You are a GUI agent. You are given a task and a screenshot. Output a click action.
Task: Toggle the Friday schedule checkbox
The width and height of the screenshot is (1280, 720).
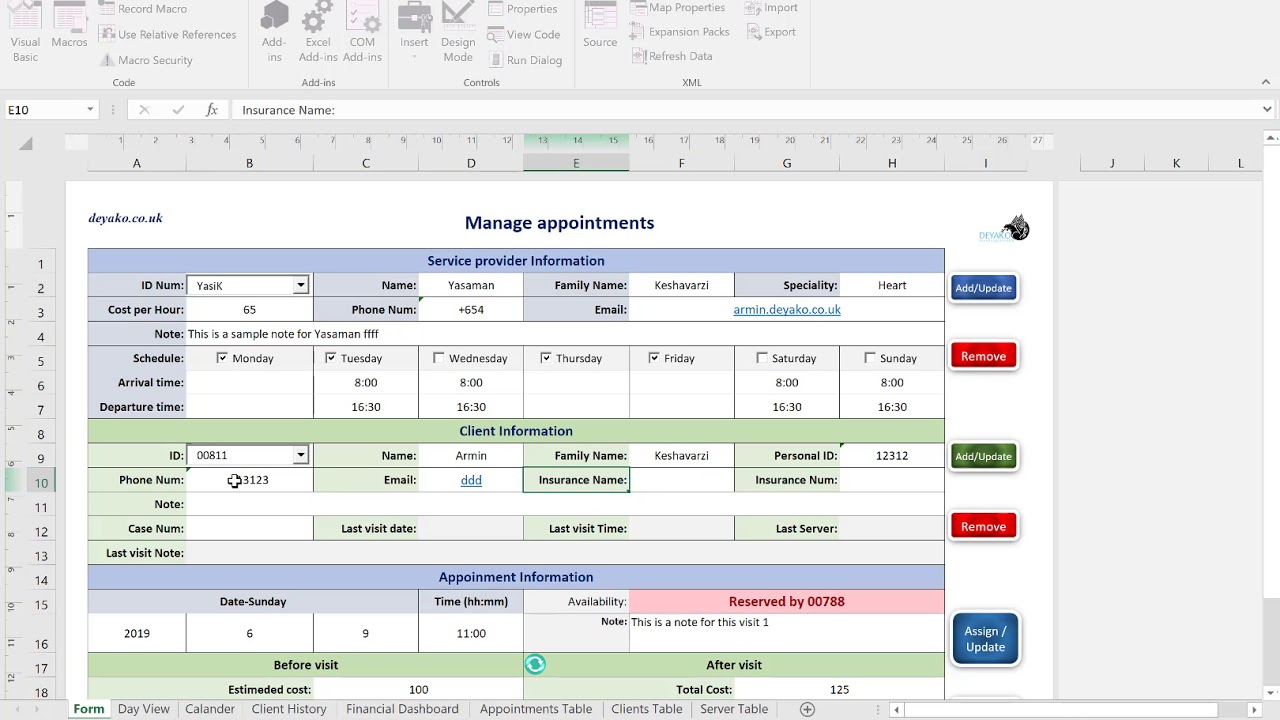pyautogui.click(x=653, y=358)
